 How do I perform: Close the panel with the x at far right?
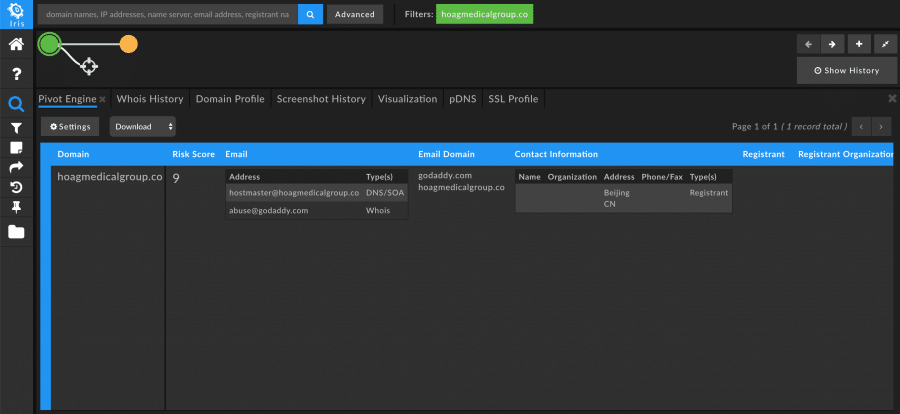click(892, 99)
